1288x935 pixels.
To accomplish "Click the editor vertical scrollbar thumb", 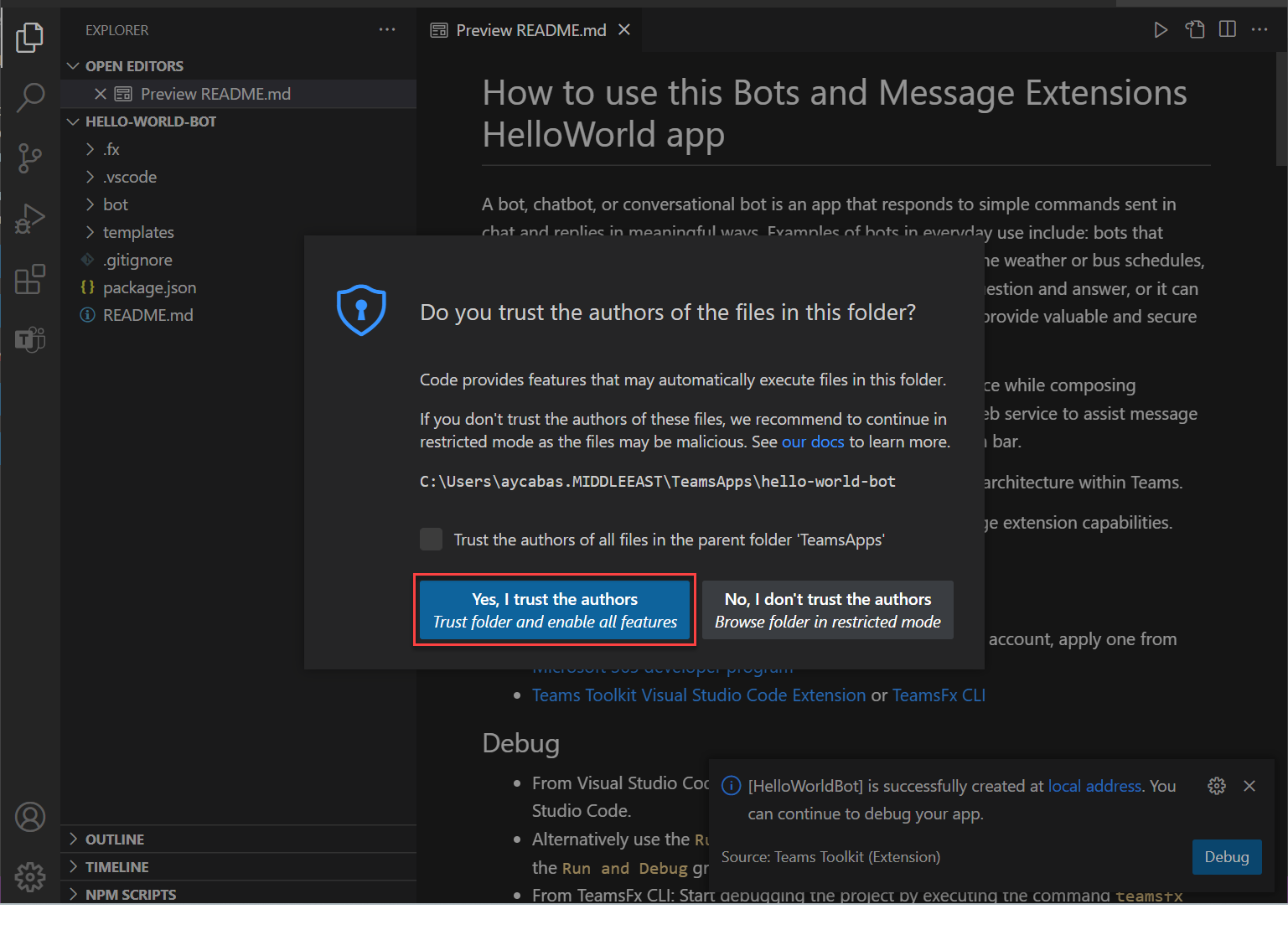I will tap(1281, 108).
